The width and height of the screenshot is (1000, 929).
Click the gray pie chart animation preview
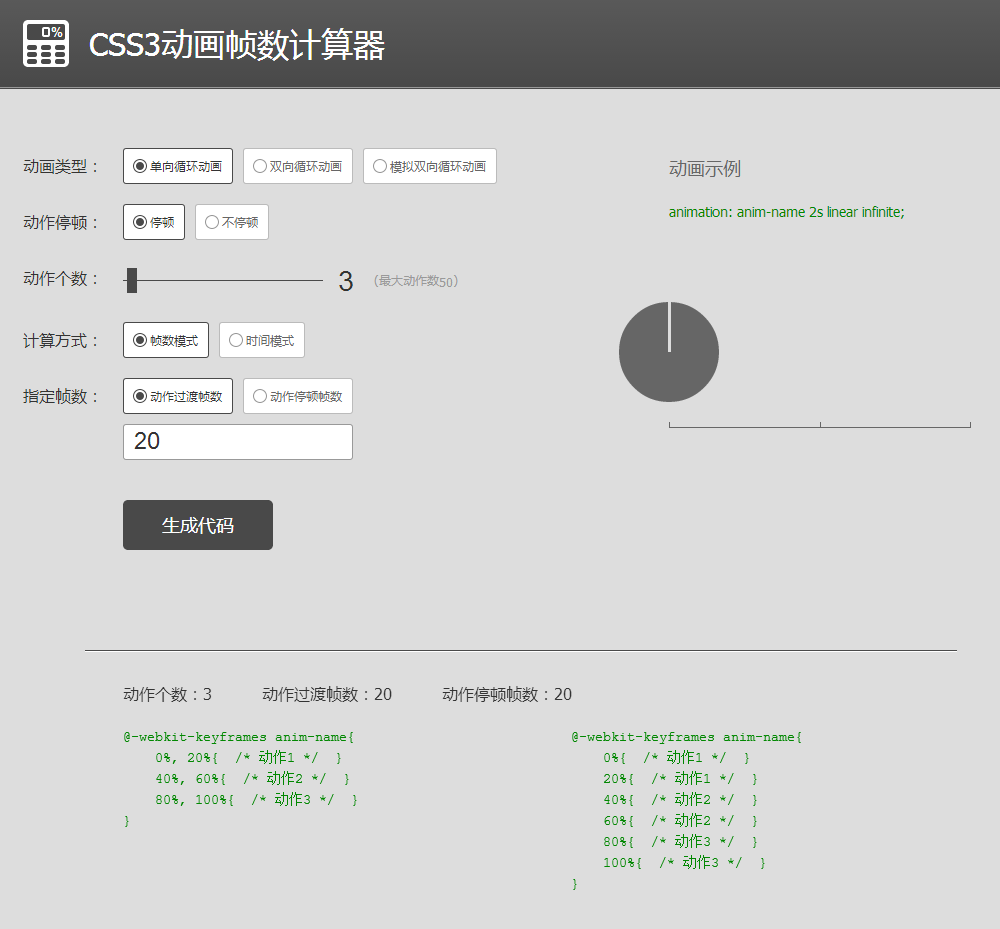(668, 352)
